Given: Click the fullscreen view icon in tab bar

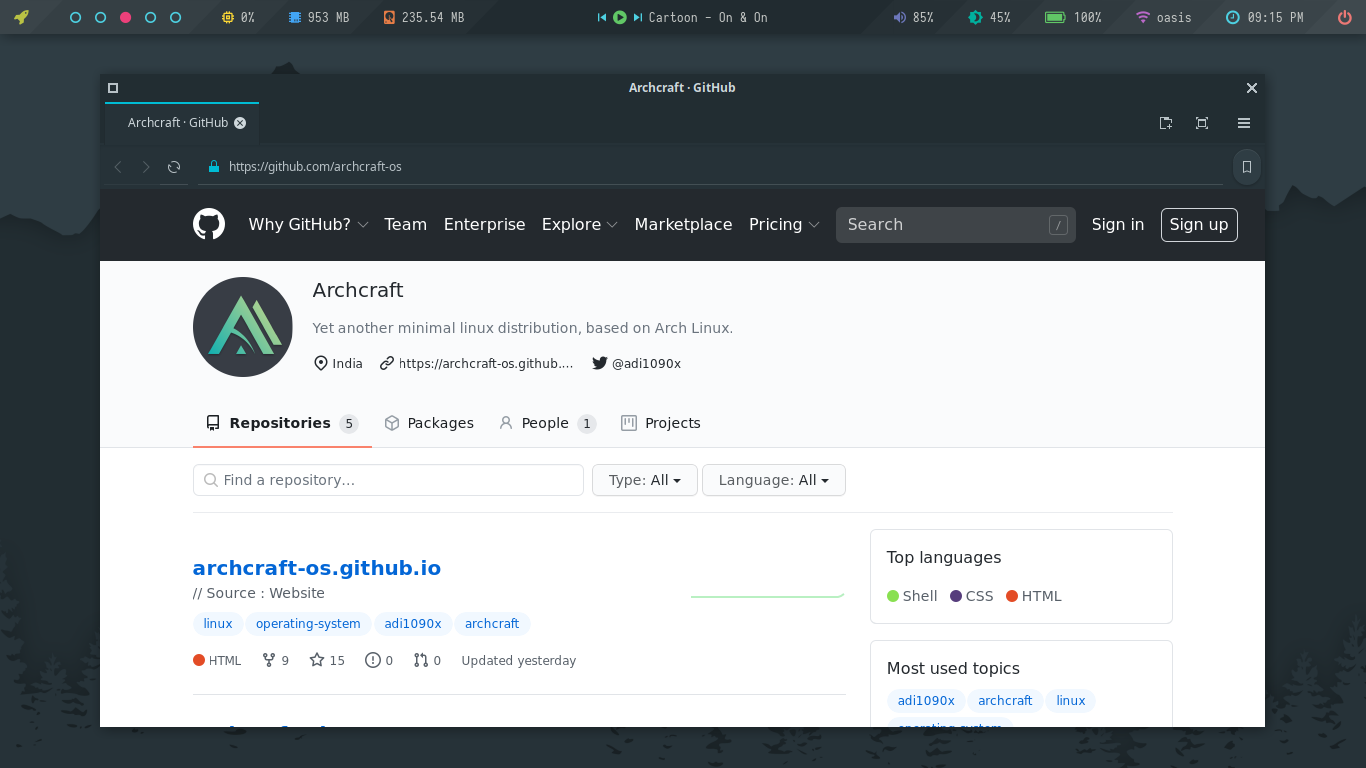Looking at the screenshot, I should tap(1202, 123).
